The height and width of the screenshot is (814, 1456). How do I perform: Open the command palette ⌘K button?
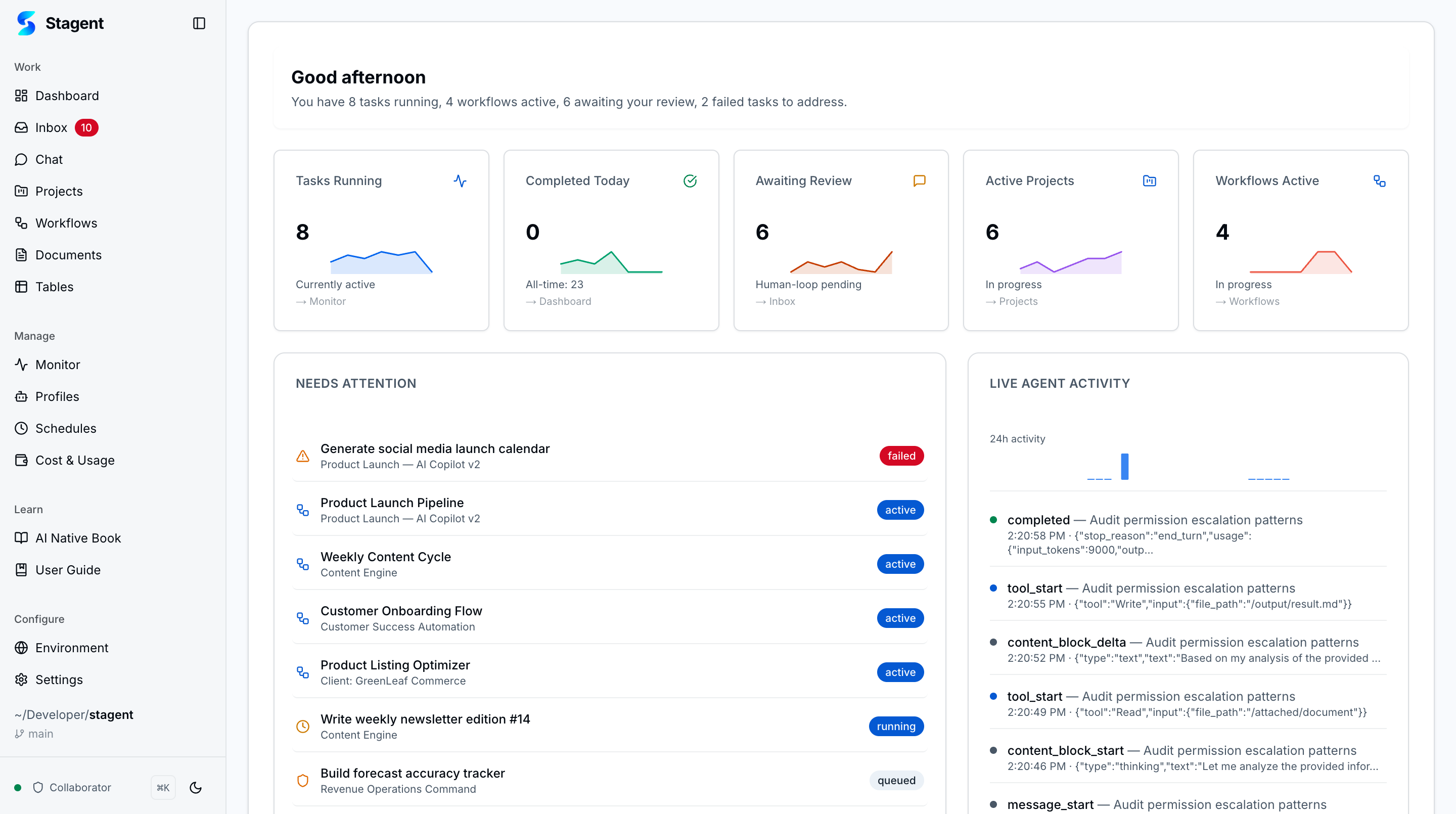163,787
